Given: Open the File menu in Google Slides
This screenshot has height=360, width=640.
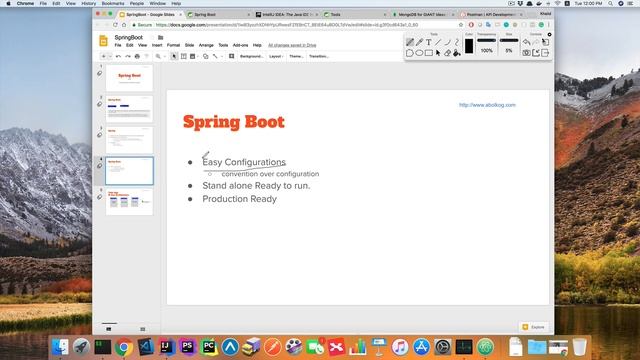Looking at the screenshot, I should tap(118, 45).
